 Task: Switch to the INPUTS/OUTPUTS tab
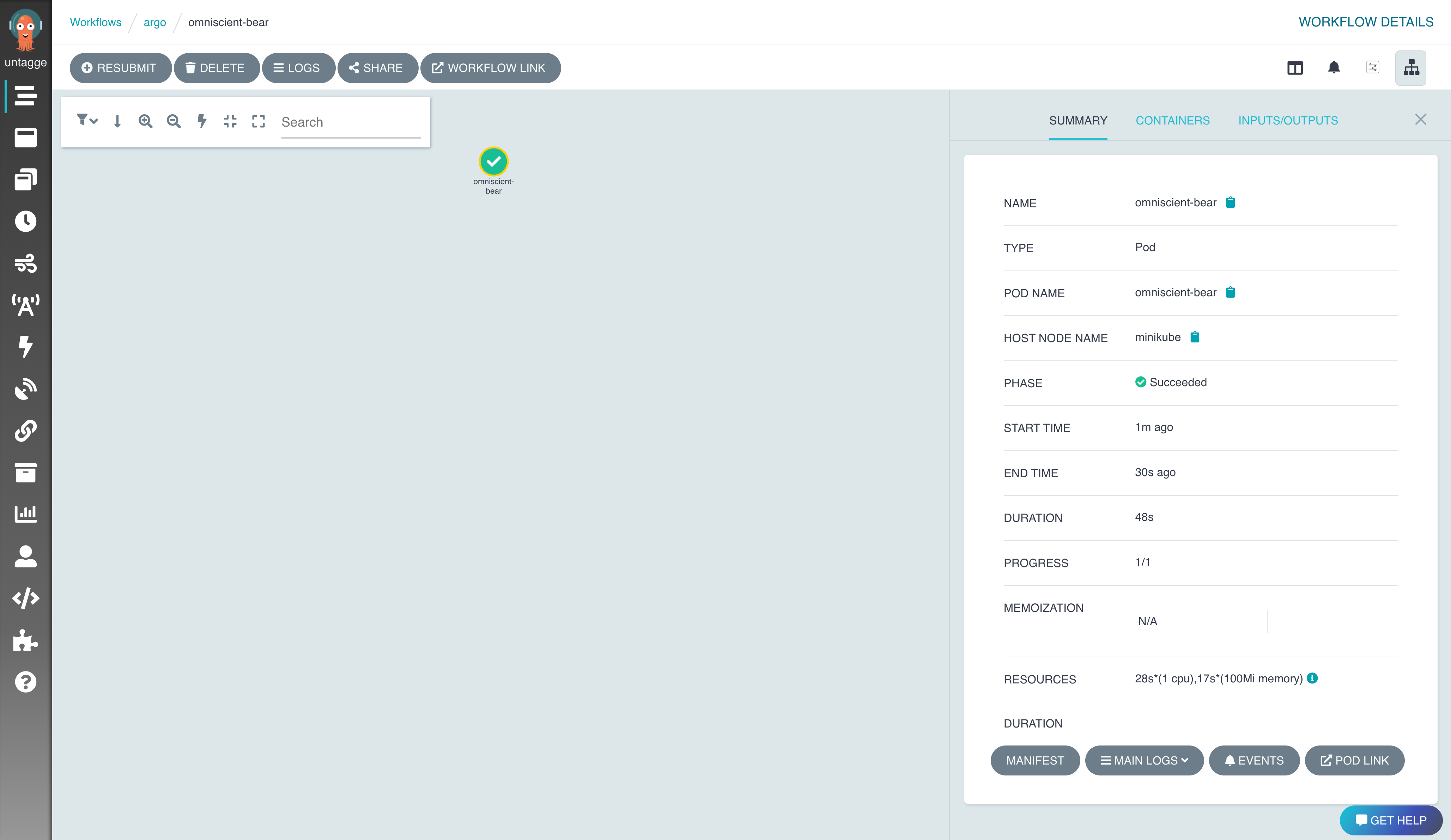(x=1287, y=120)
